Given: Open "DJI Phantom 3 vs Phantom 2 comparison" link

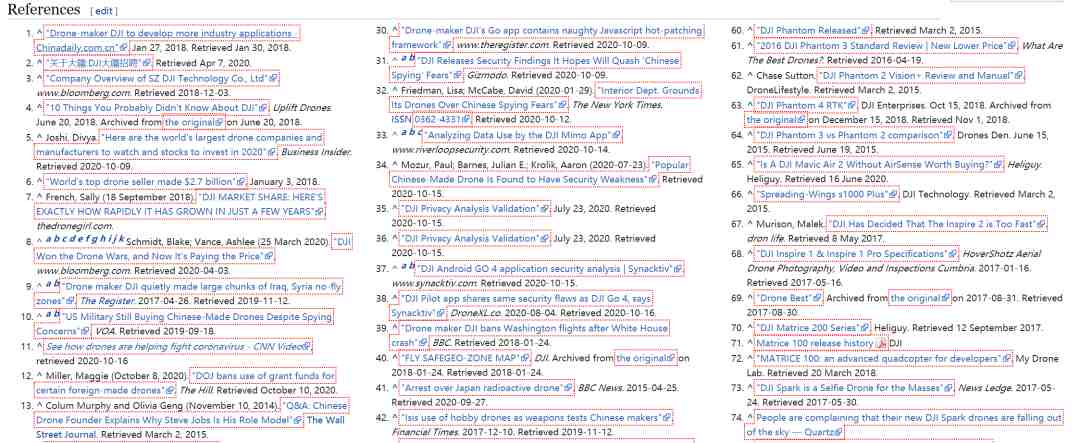Looking at the screenshot, I should 854,134.
